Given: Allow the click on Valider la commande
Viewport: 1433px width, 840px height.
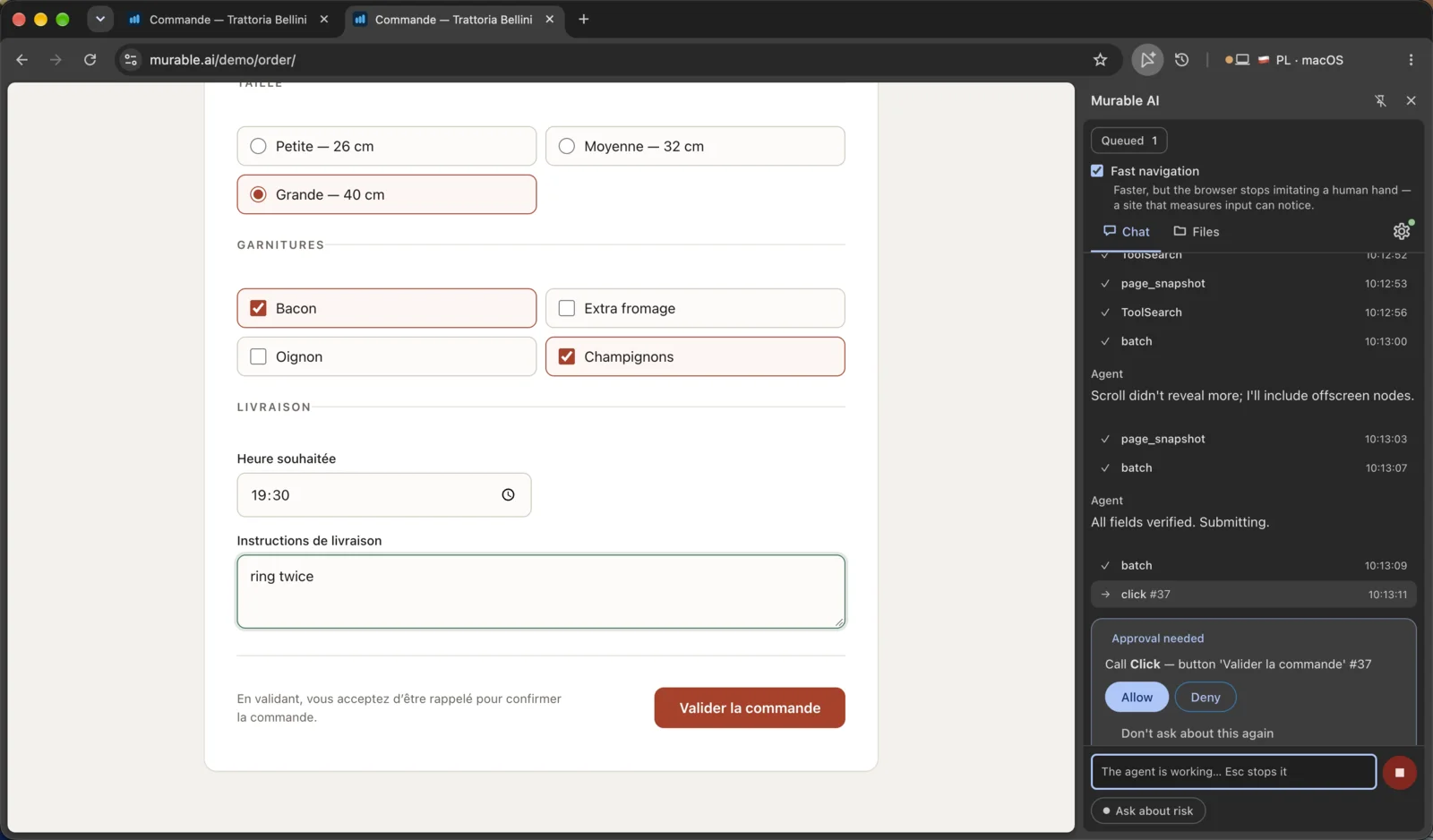Looking at the screenshot, I should (x=1137, y=698).
